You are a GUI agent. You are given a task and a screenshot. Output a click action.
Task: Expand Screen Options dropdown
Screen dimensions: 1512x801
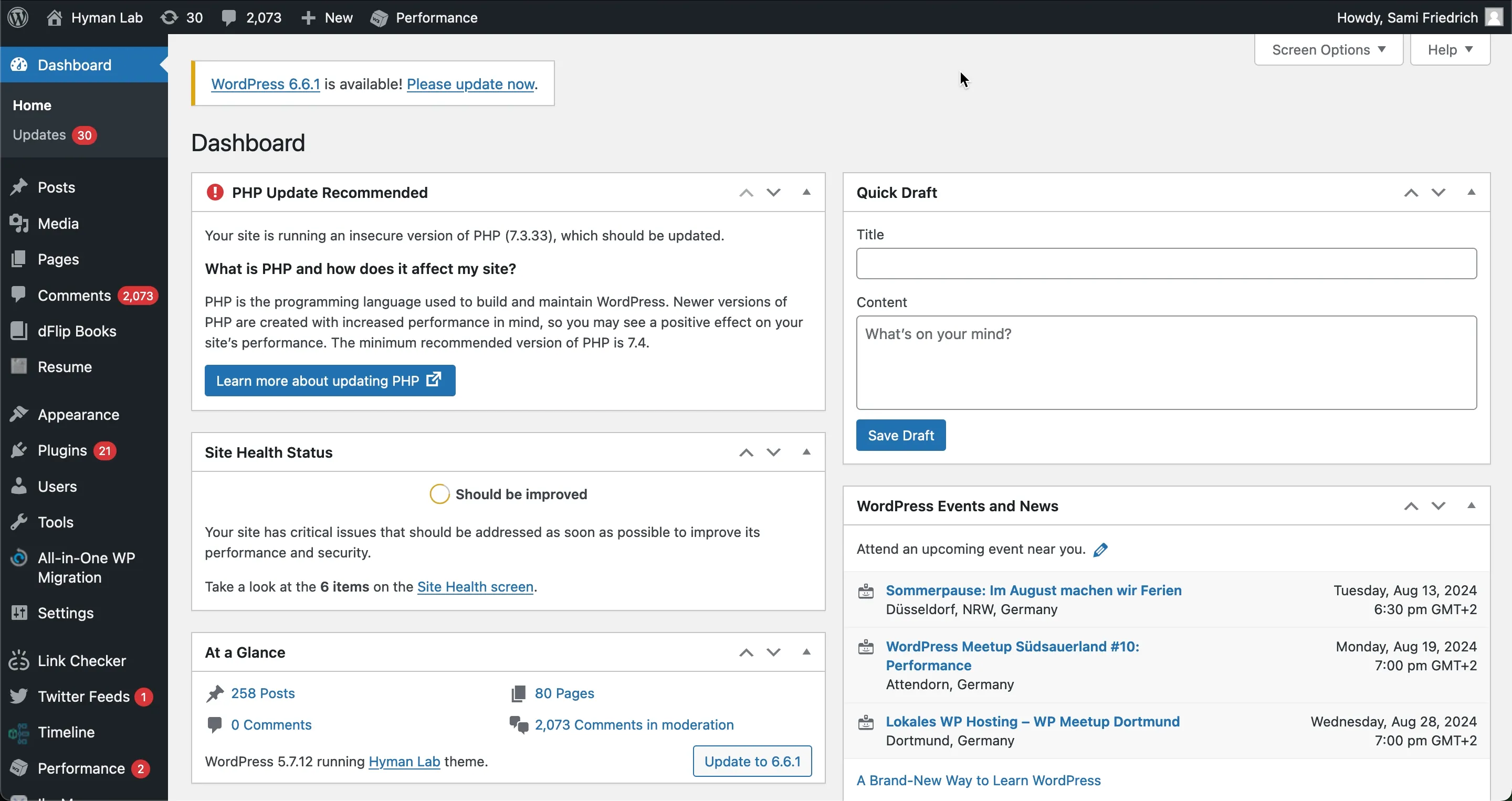point(1328,49)
